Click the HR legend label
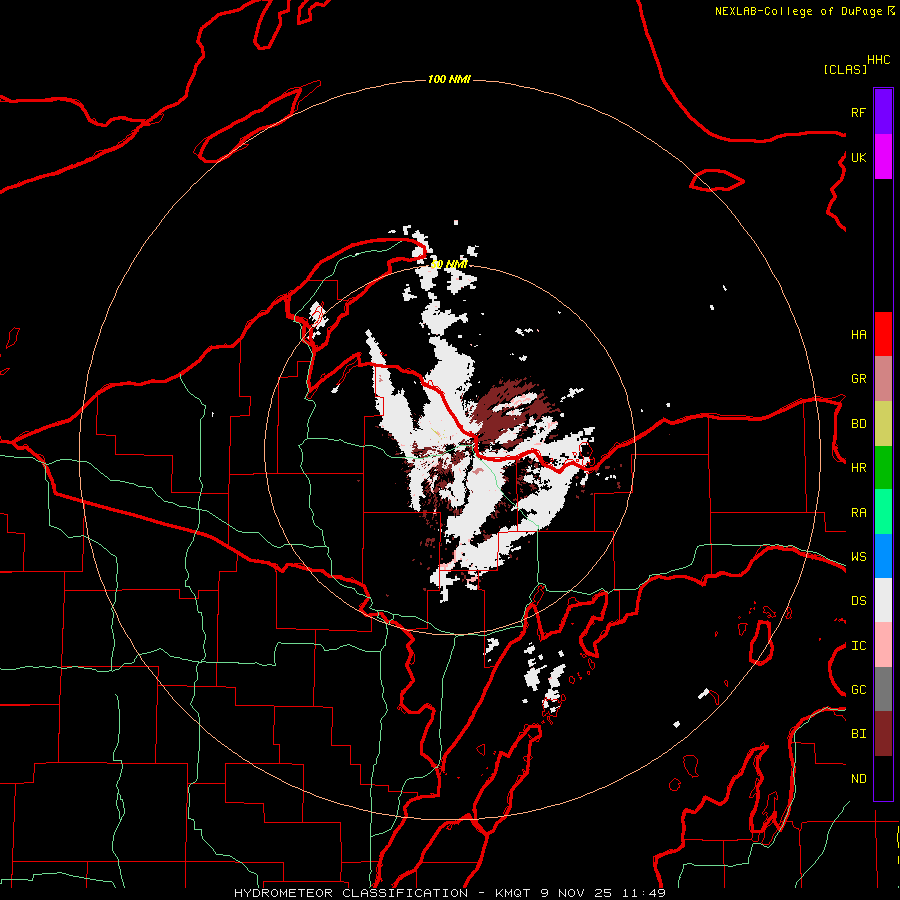 (858, 468)
